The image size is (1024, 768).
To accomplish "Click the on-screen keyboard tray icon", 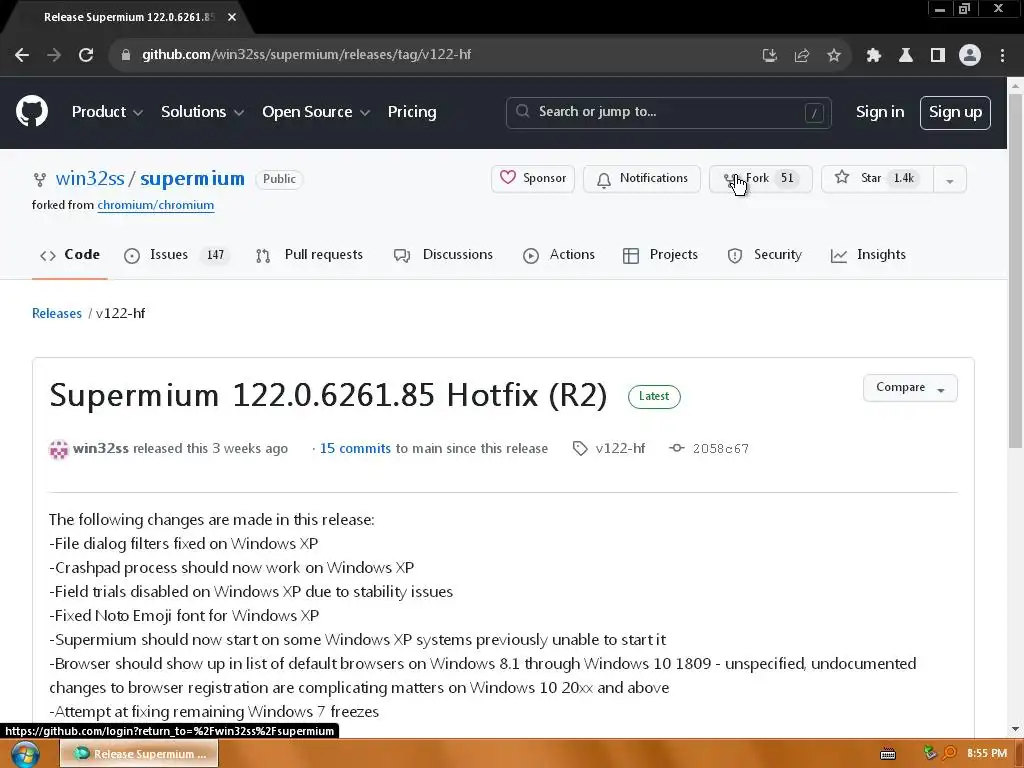I will [x=888, y=754].
